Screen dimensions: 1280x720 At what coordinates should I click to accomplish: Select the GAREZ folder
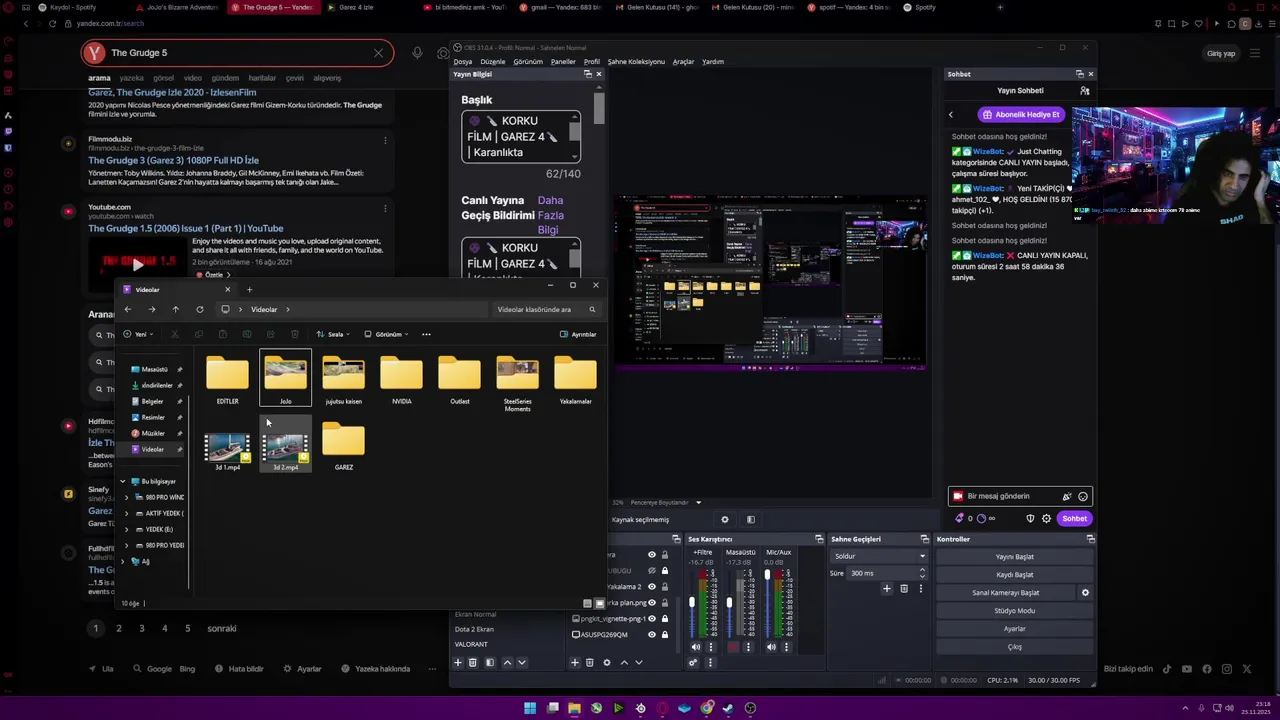click(343, 446)
